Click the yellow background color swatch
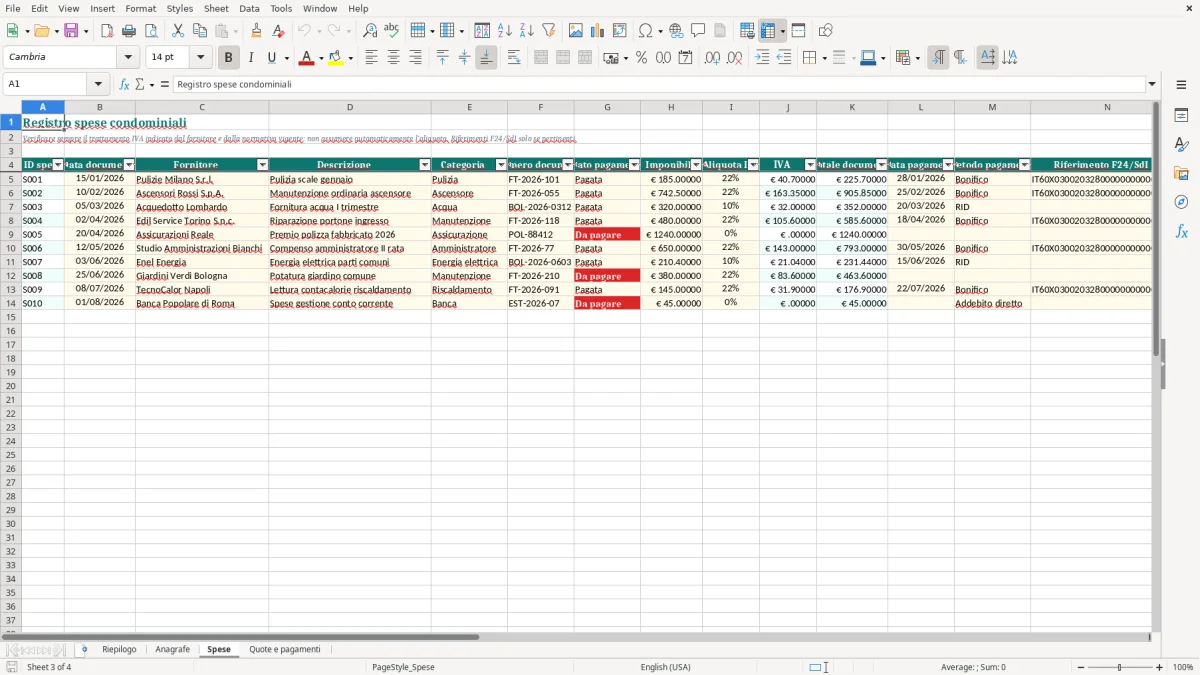This screenshot has width=1200, height=675. tap(336, 58)
